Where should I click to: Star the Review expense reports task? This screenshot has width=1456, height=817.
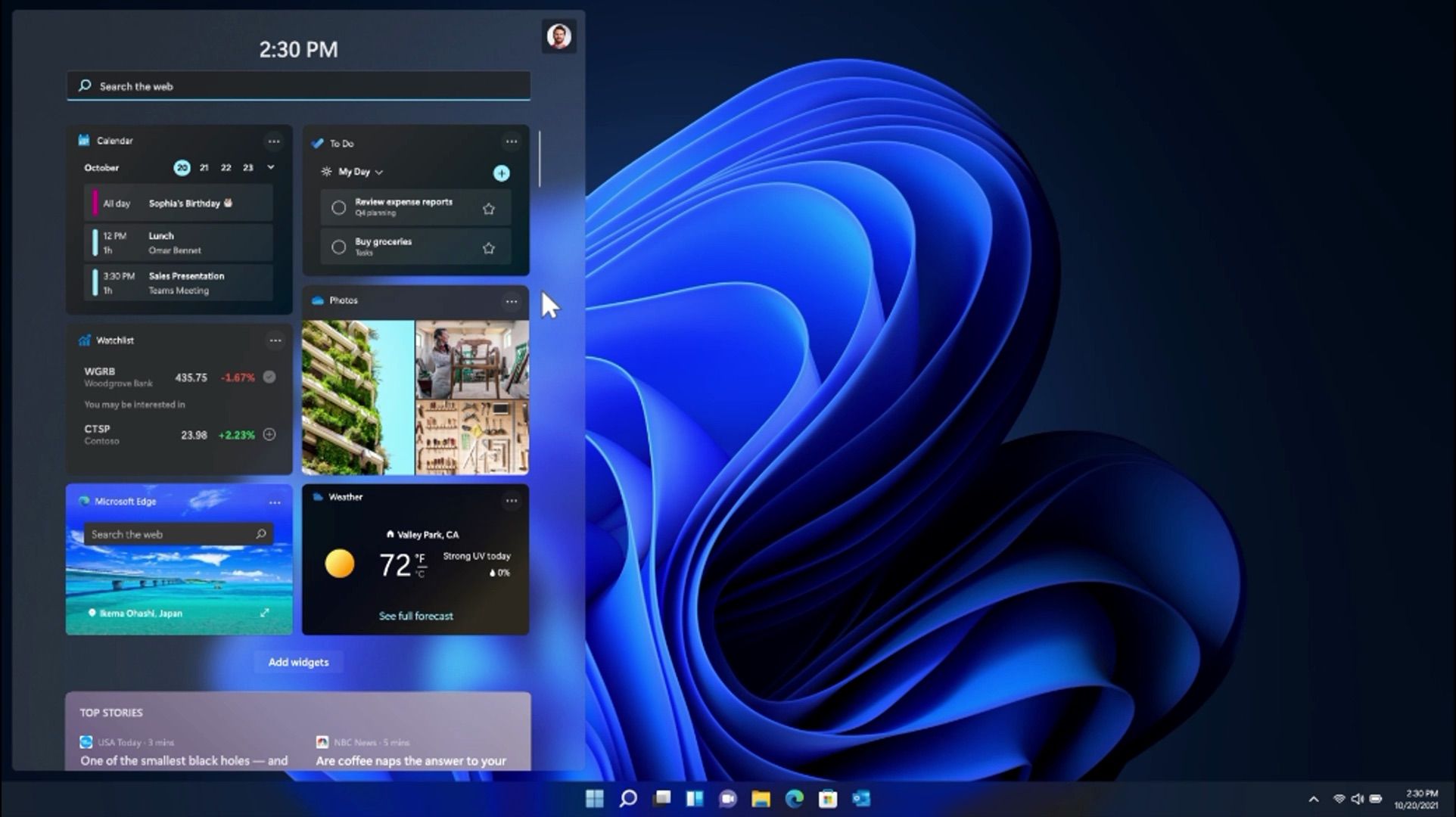click(x=489, y=208)
